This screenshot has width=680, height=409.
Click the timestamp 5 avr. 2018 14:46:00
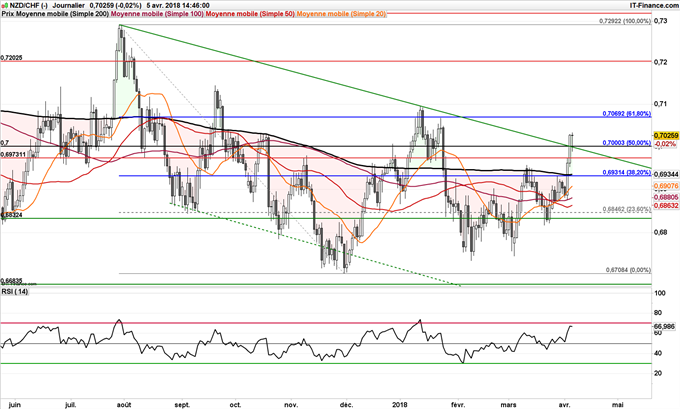pyautogui.click(x=178, y=6)
